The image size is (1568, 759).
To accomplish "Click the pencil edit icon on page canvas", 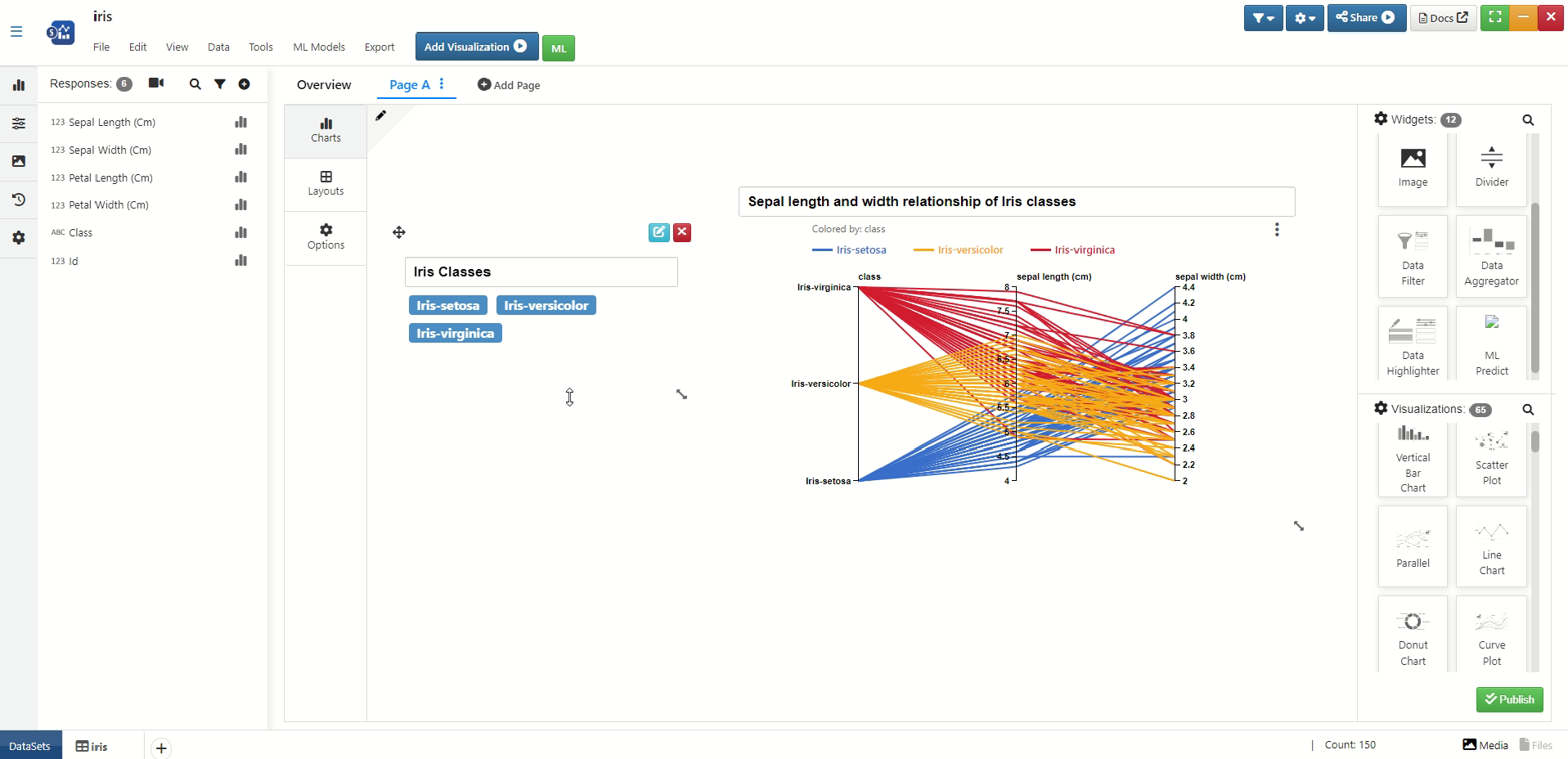I will pyautogui.click(x=380, y=115).
